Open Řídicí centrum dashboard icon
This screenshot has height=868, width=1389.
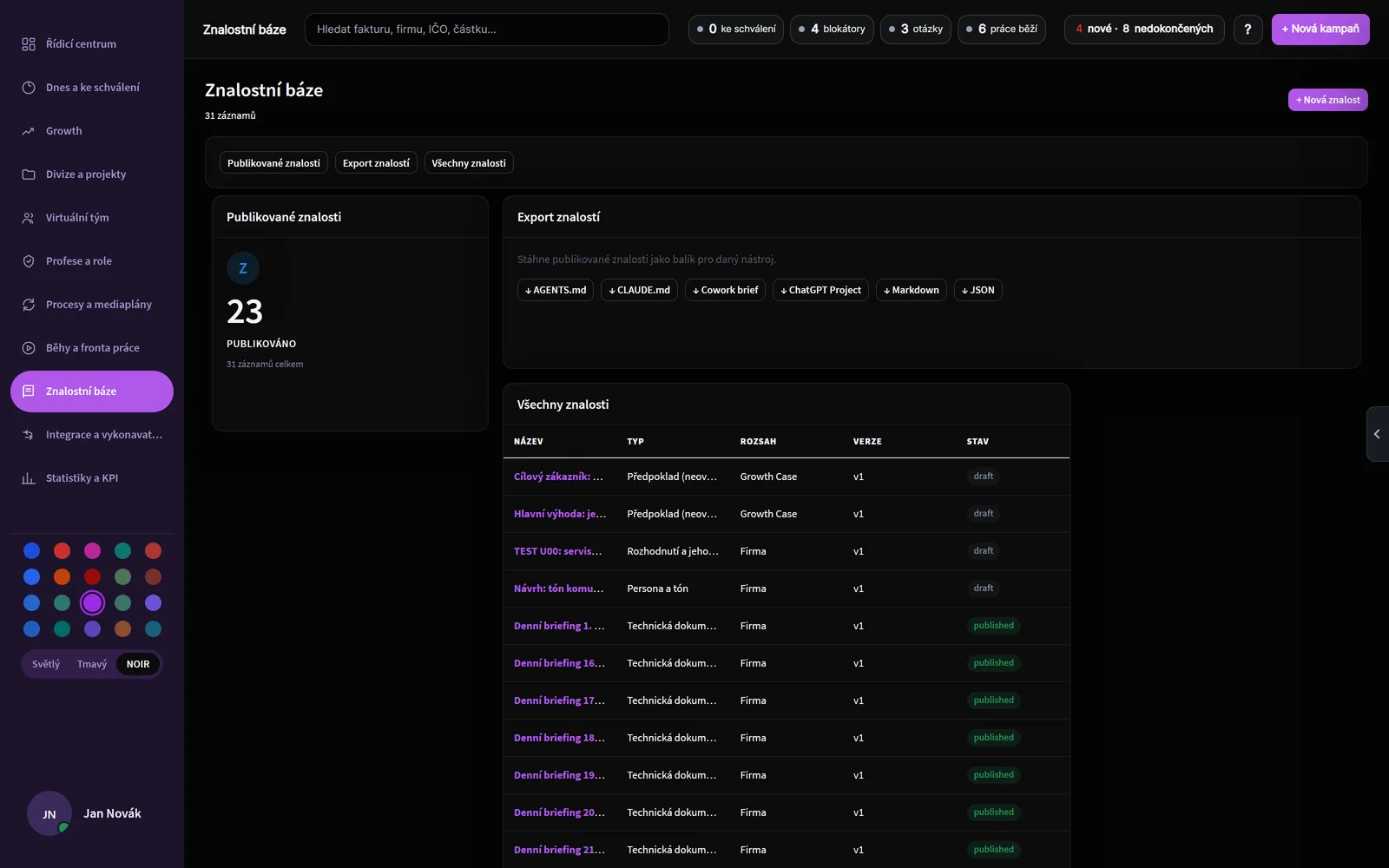(29, 44)
